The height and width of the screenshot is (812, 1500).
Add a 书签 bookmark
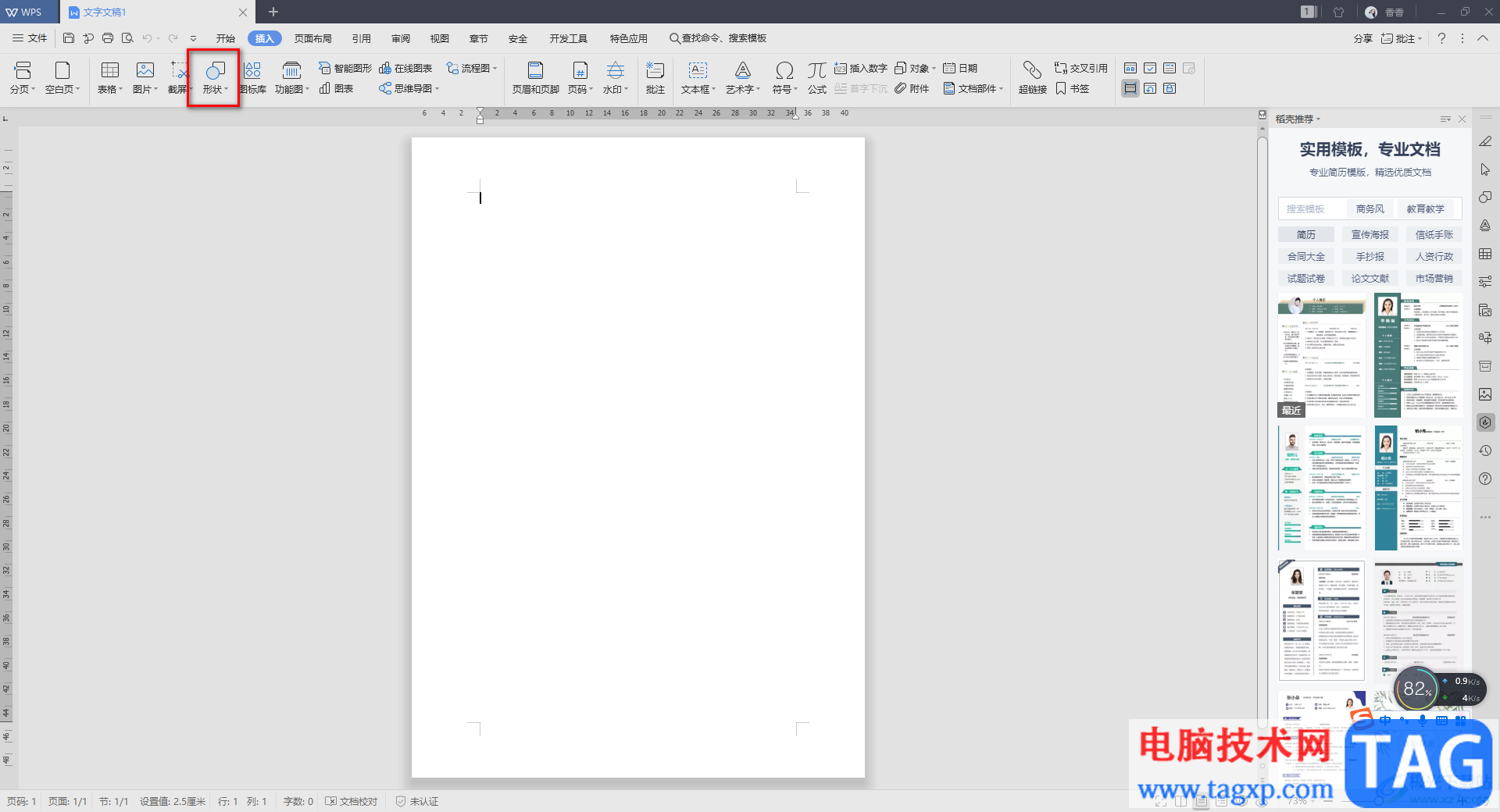1073,89
